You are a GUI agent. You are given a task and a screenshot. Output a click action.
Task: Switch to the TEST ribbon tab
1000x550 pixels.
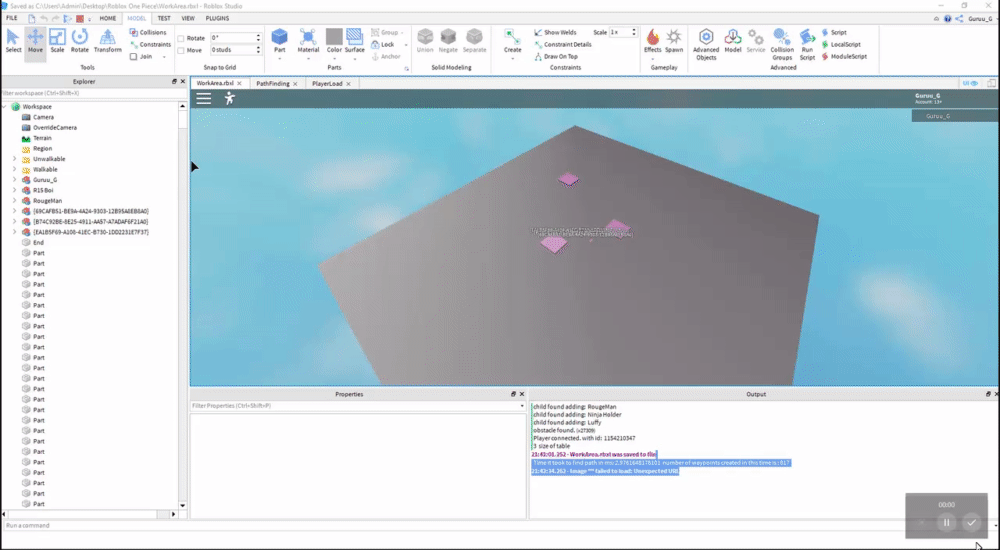[x=164, y=19]
